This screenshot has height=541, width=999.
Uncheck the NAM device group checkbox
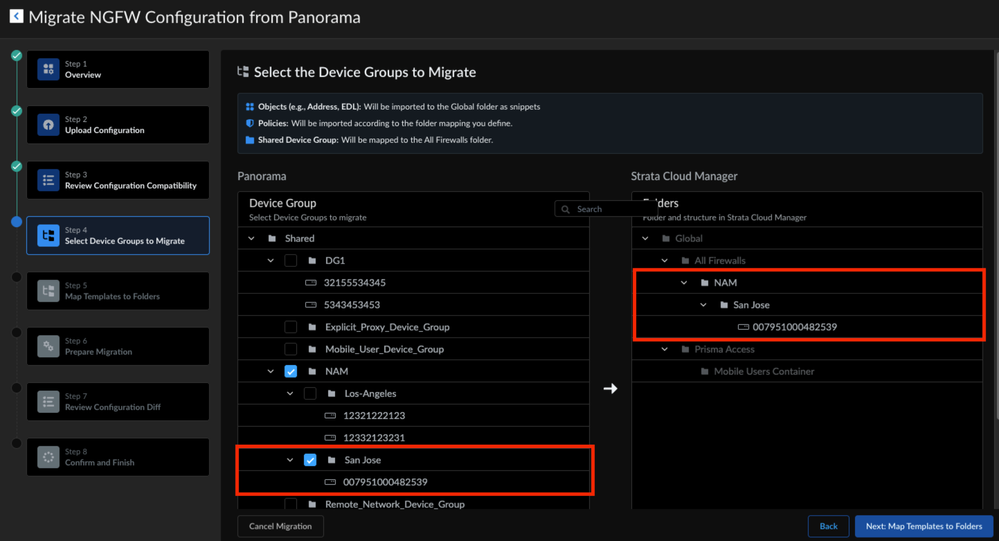coord(291,371)
